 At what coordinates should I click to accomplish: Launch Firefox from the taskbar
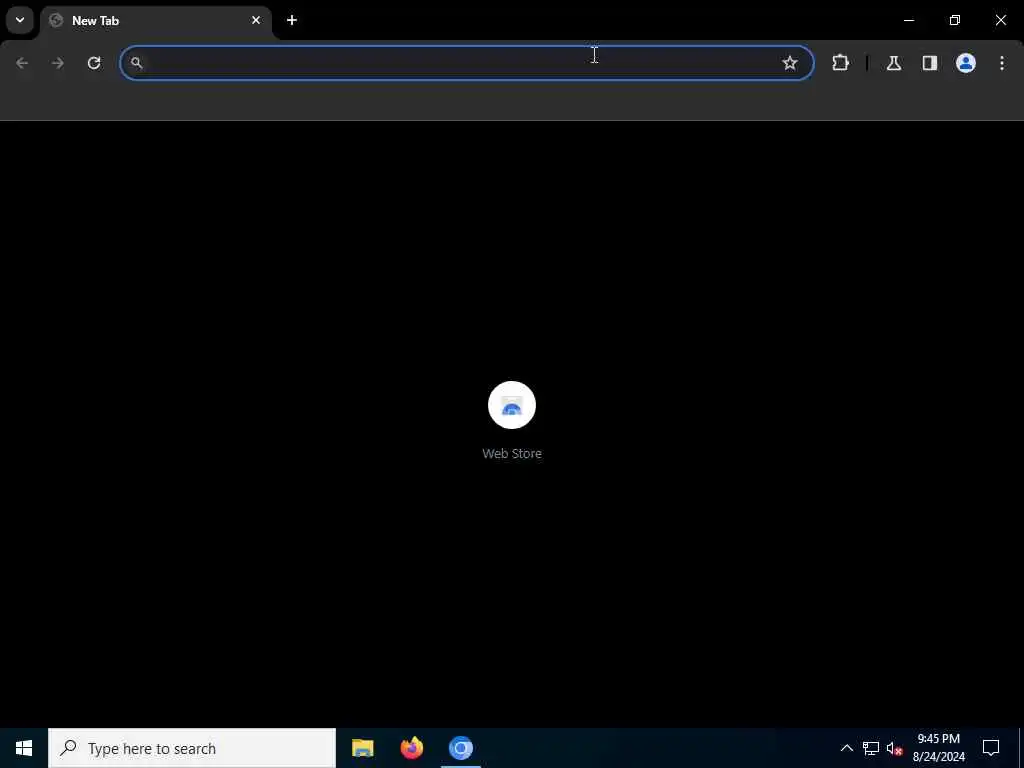pyautogui.click(x=411, y=748)
